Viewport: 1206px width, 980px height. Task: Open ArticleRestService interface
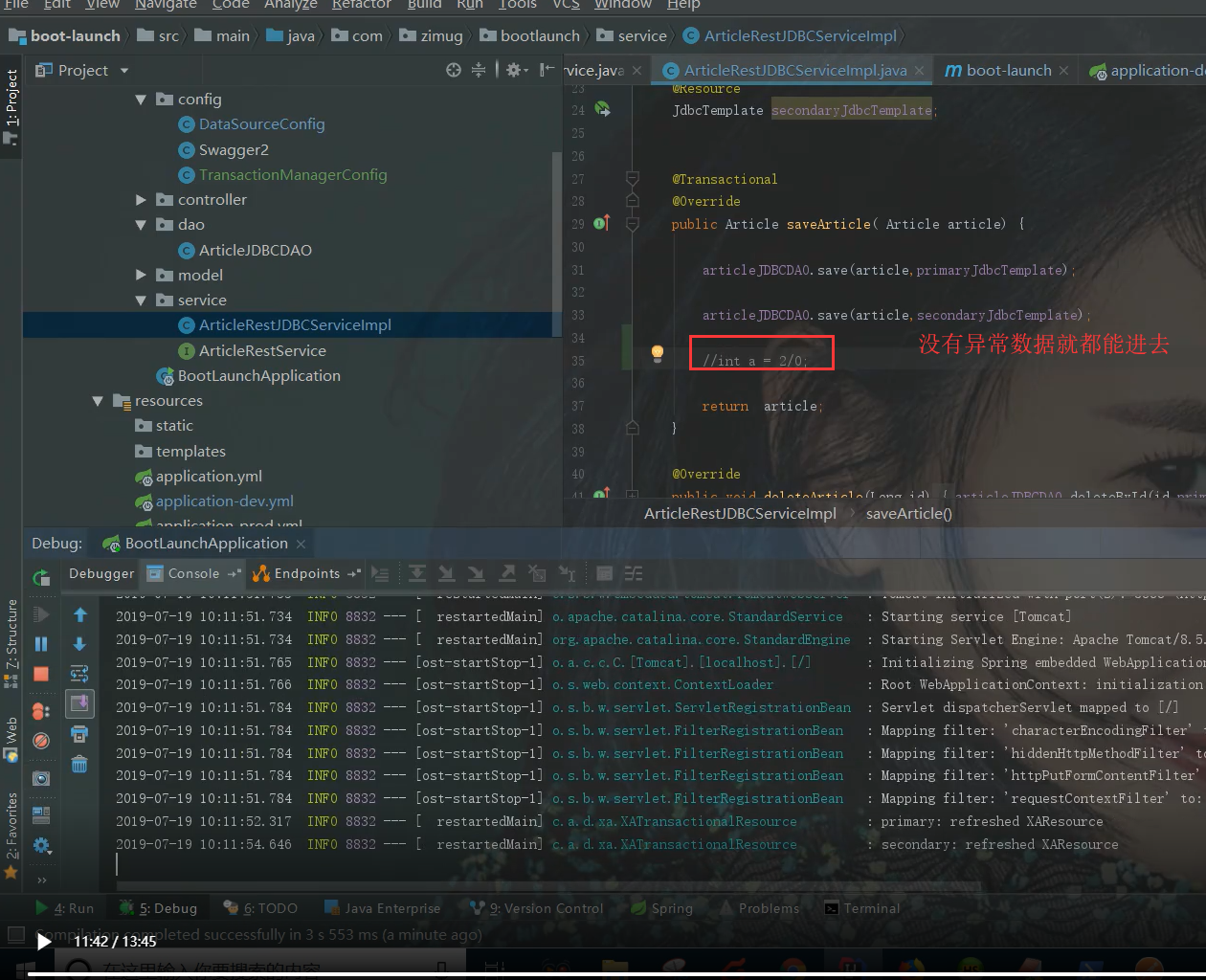(x=262, y=351)
